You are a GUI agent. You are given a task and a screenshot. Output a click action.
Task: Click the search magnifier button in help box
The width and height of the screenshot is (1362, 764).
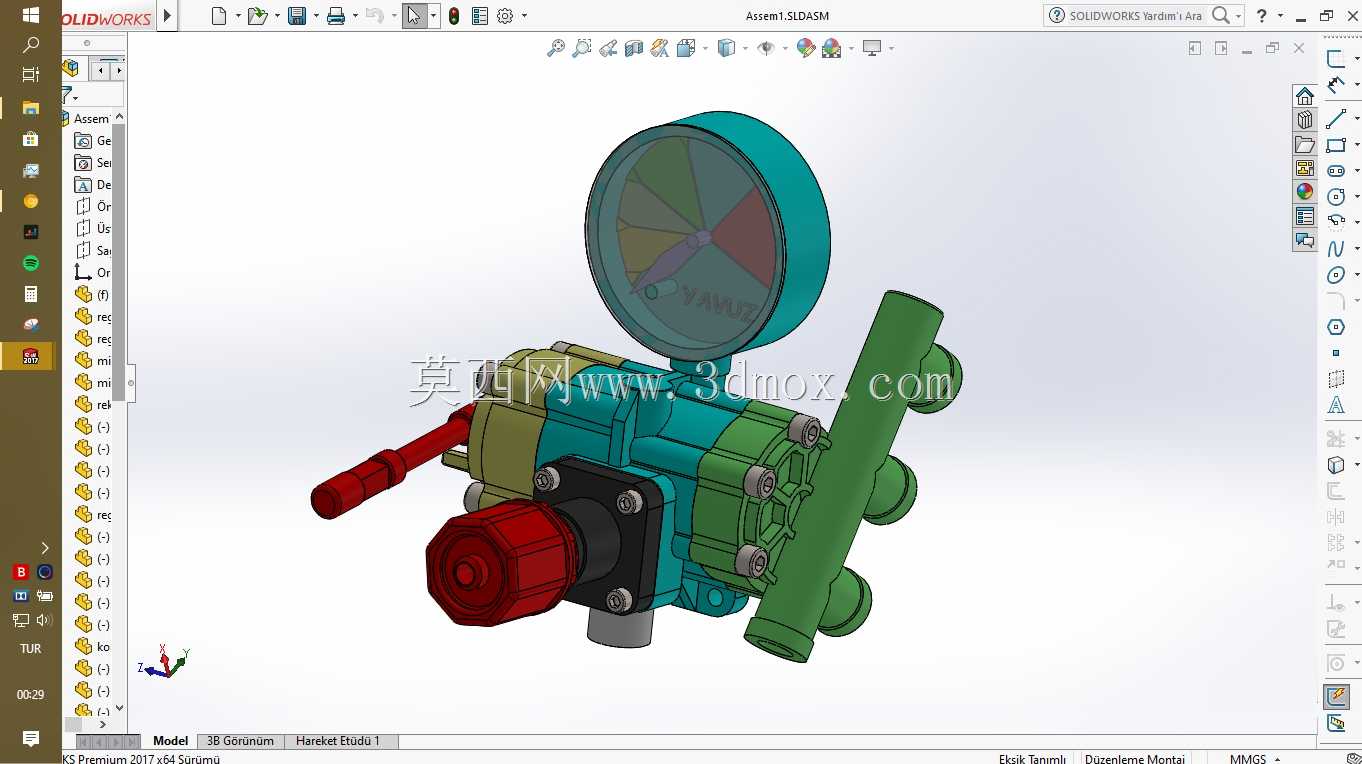coord(1221,16)
